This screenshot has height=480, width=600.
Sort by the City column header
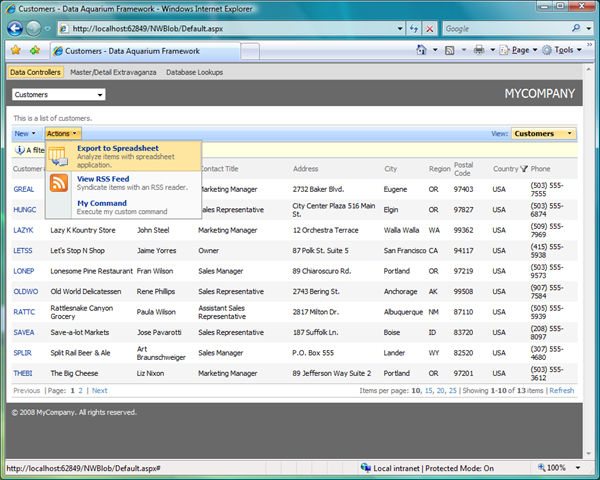point(391,169)
